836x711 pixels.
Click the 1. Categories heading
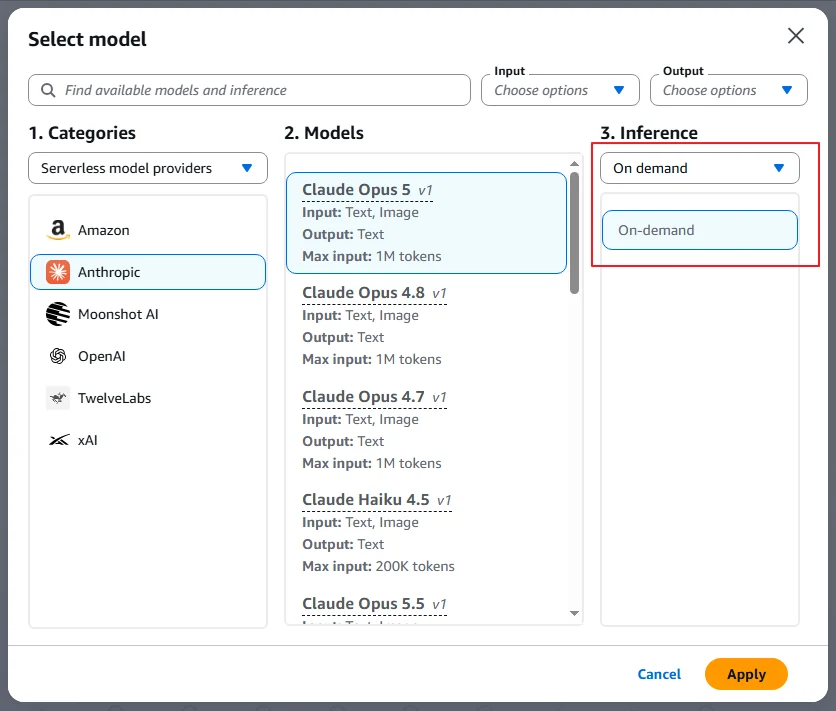(82, 133)
